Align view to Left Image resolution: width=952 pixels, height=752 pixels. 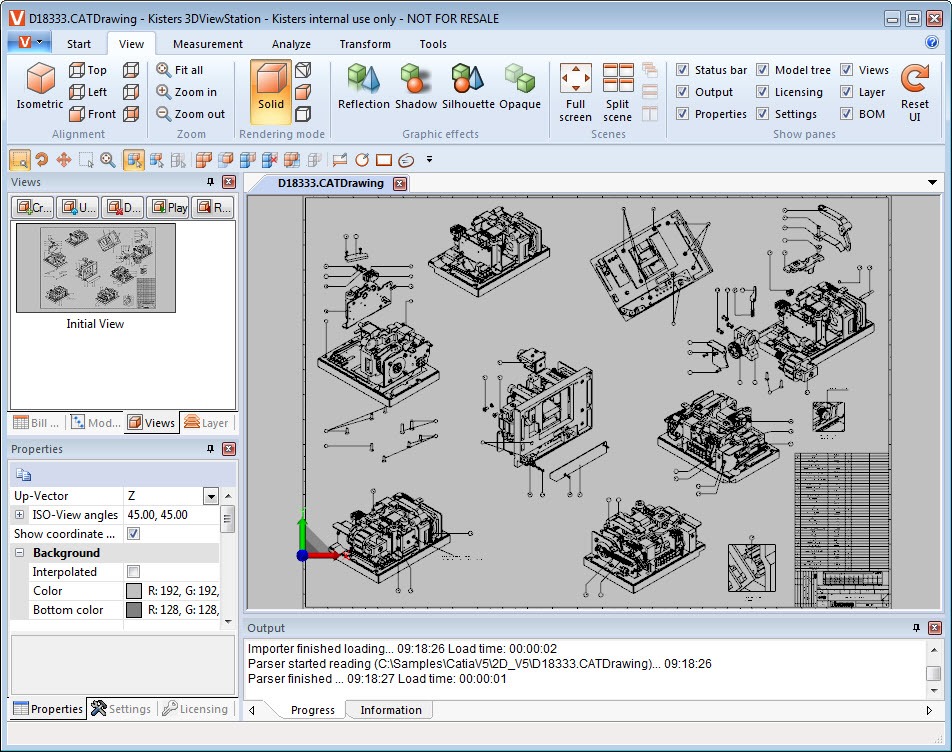pos(88,92)
